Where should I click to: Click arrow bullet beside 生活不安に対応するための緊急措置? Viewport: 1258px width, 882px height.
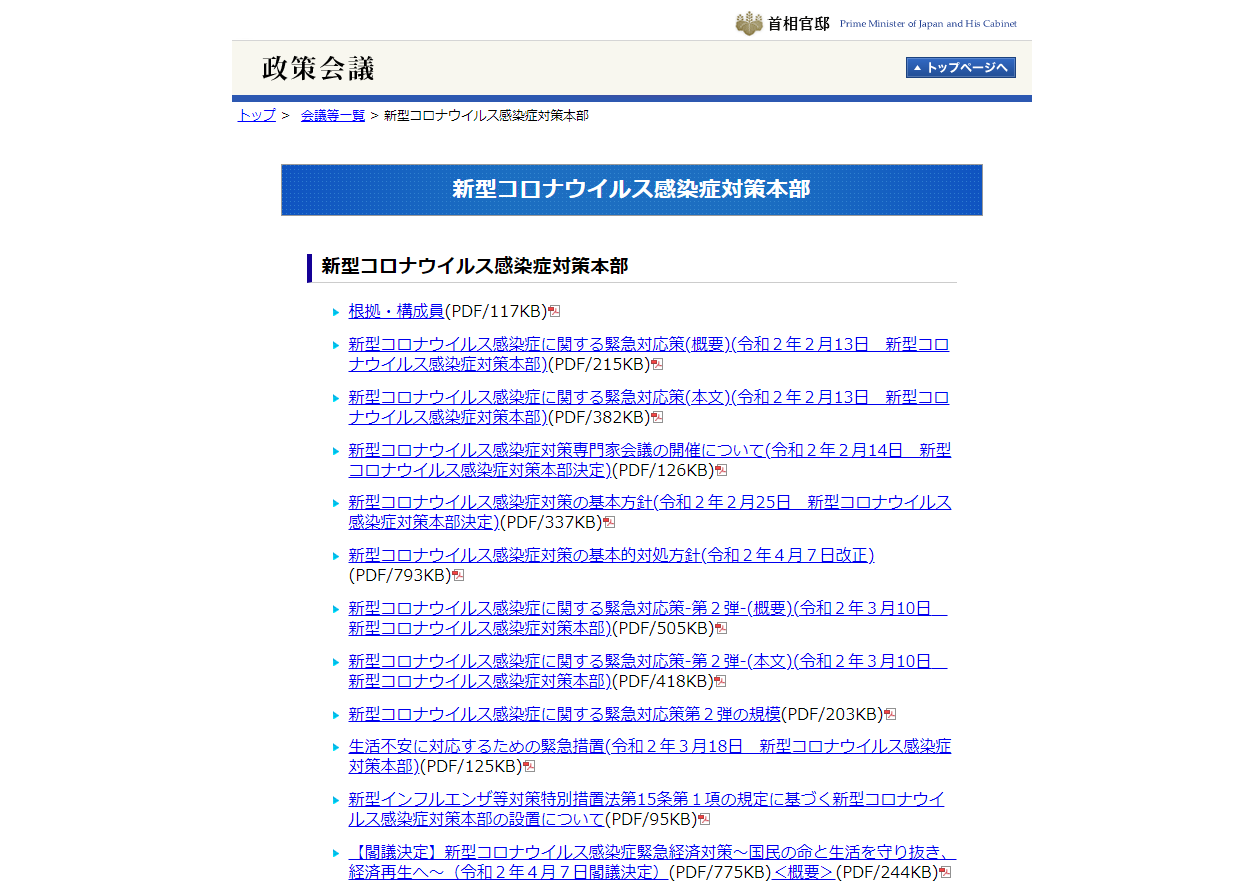[x=336, y=747]
